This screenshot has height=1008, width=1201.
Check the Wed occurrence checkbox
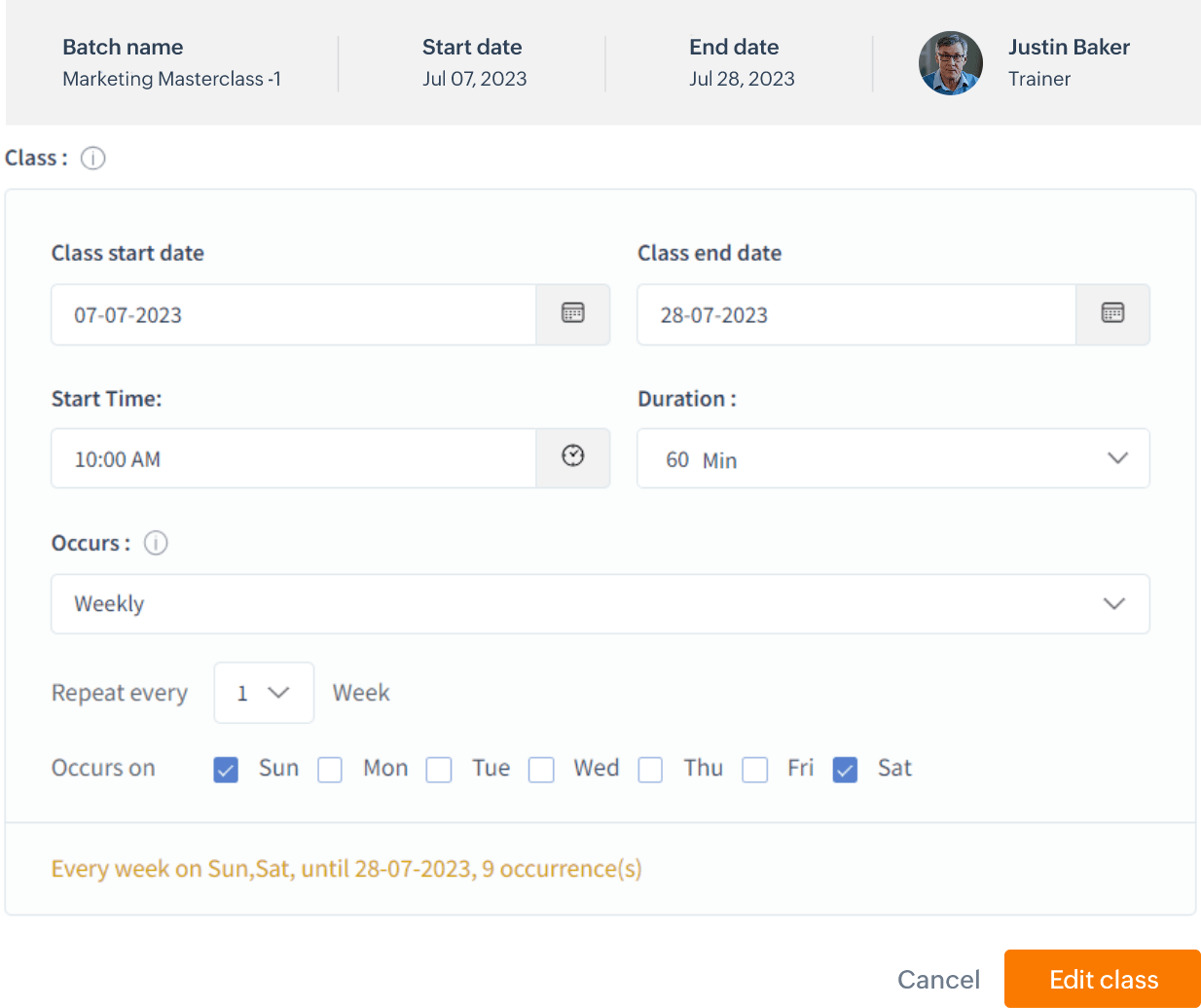pos(541,770)
